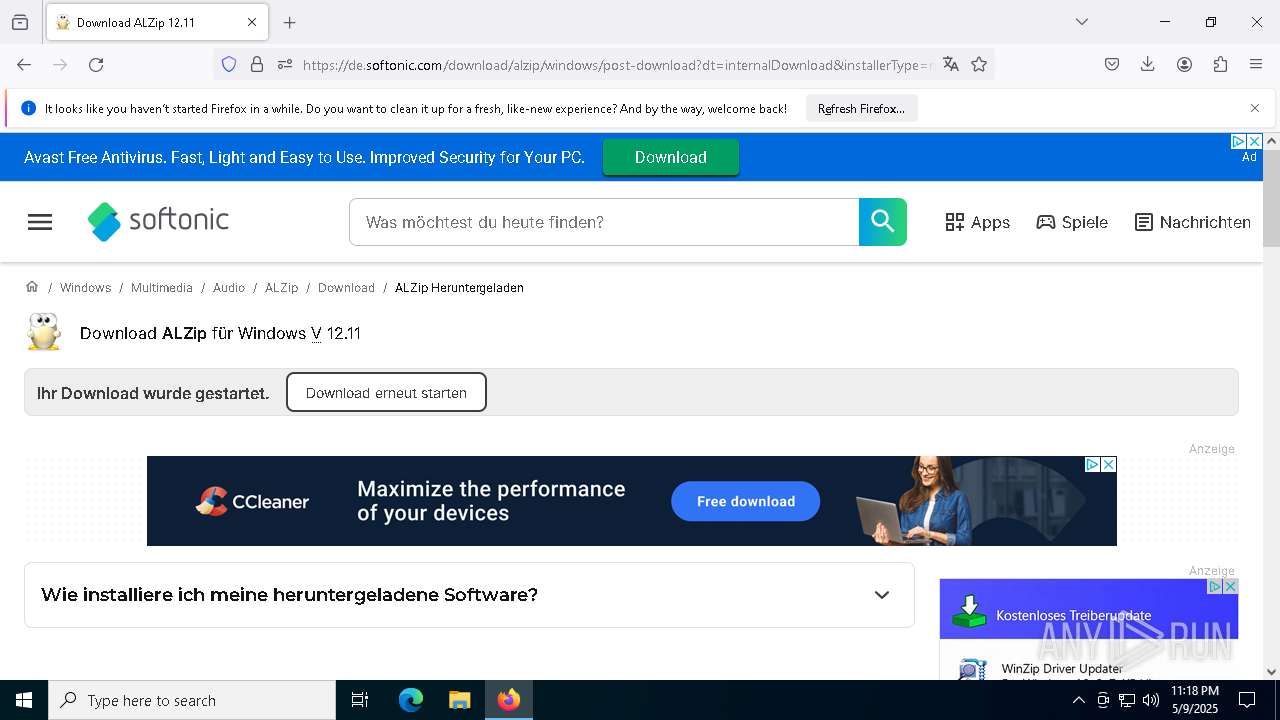The image size is (1280, 720).
Task: Open the Apps section
Action: [978, 222]
